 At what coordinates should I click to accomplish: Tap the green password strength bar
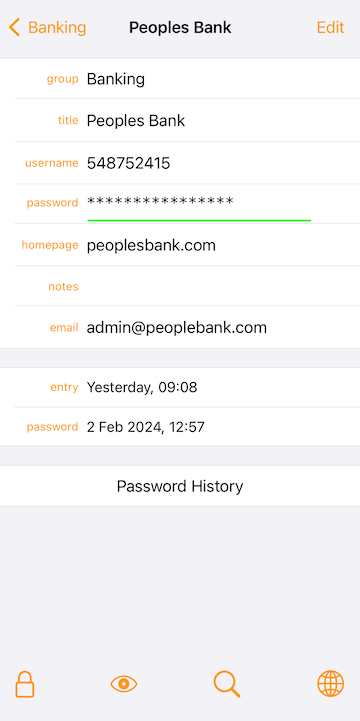[199, 220]
